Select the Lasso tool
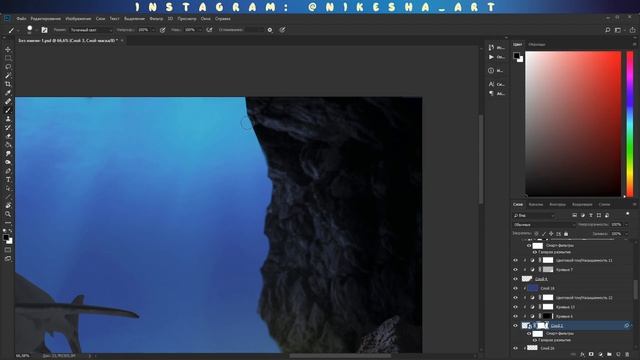This screenshot has width=640, height=360. (x=8, y=67)
